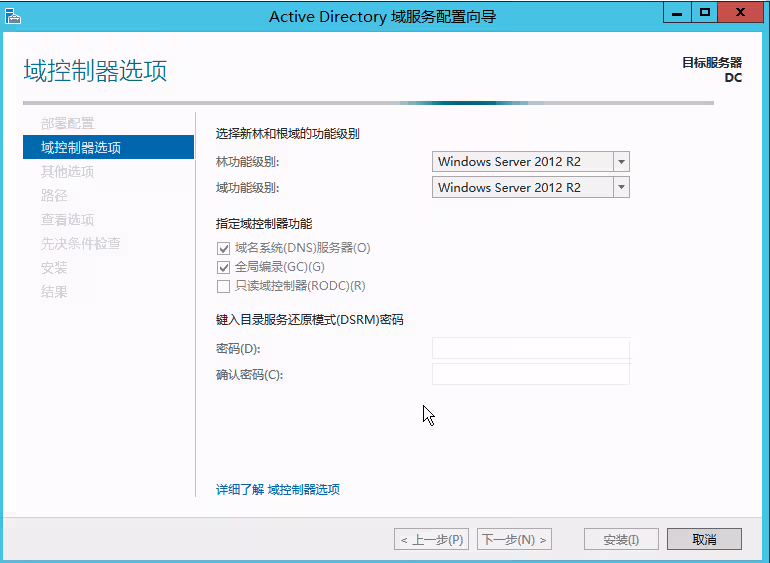Click the DSRM 密码(D) input field
The image size is (770, 563).
(x=530, y=348)
